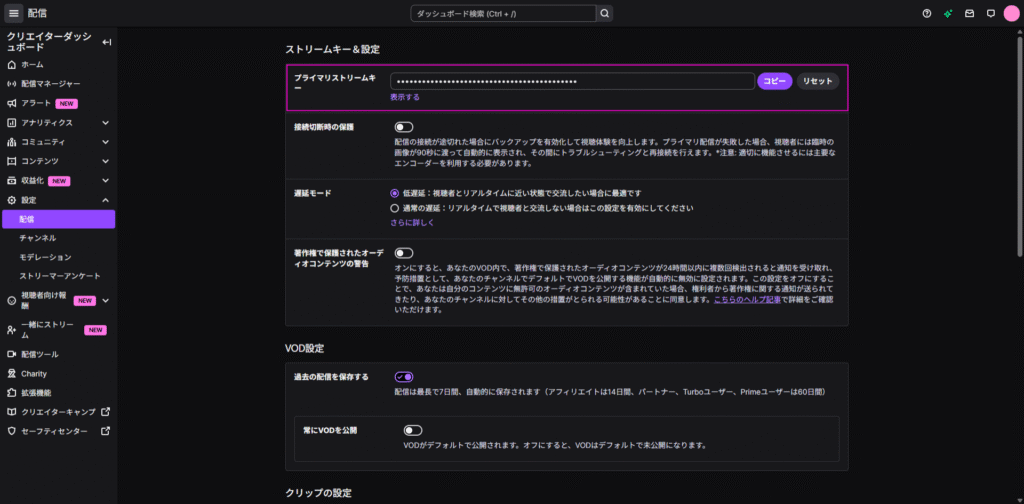Click the masked primary stream key field
1024x504 pixels.
(573, 81)
